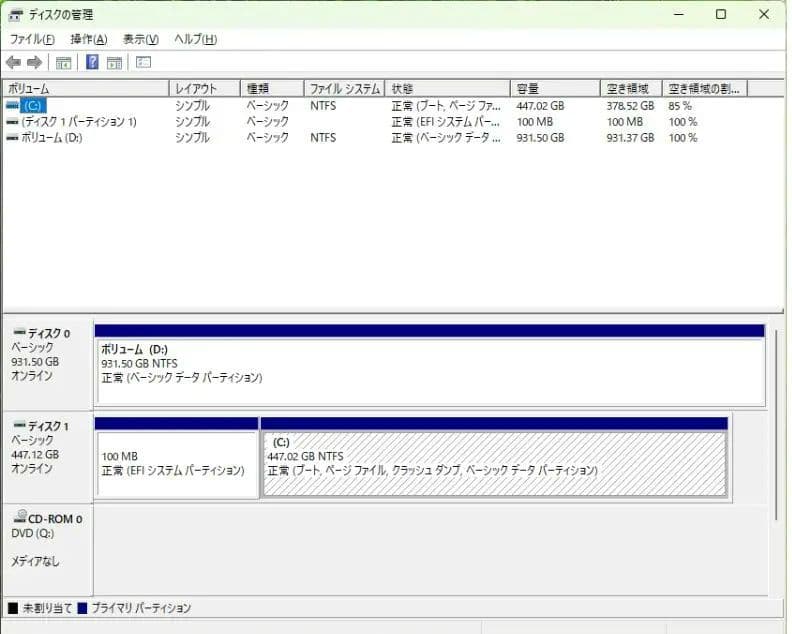
Task: Open the 表示(V) menu
Action: point(141,39)
